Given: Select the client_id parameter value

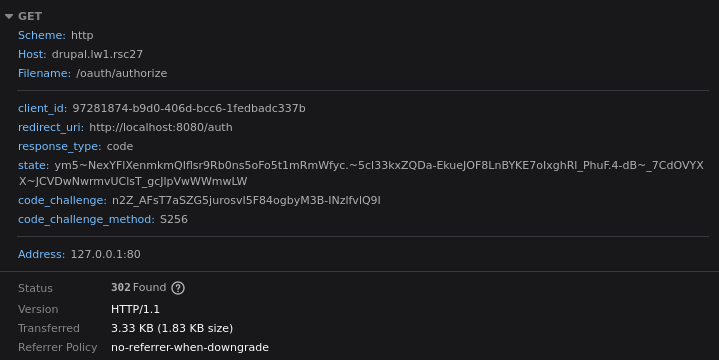Looking at the screenshot, I should (x=189, y=108).
